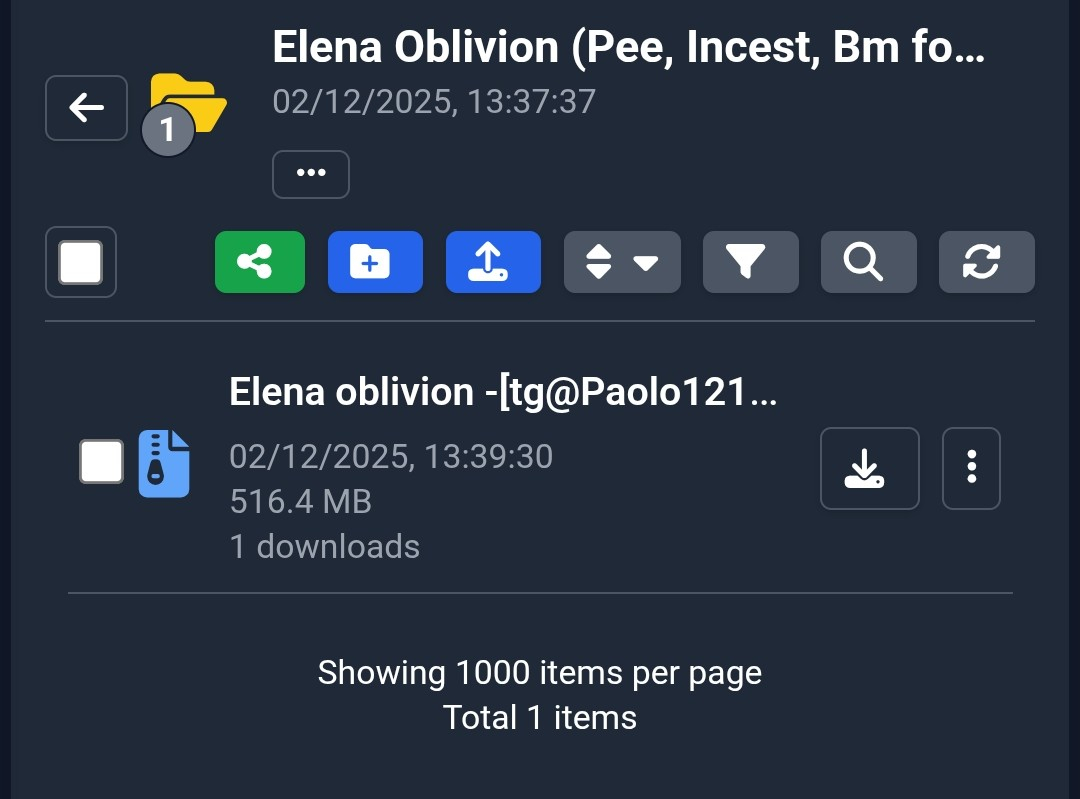
Task: Open the 'Elena oblivion' file name link
Action: point(503,392)
